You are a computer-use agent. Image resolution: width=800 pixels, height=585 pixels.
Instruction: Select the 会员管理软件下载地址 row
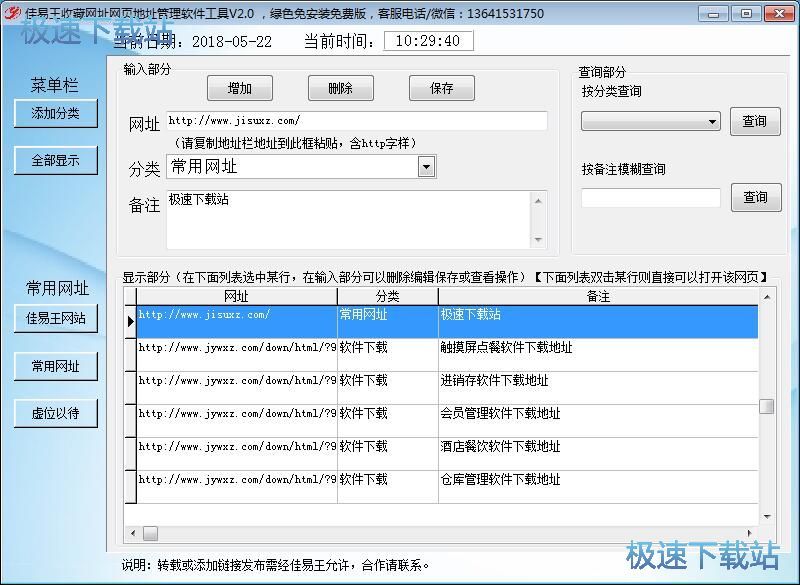[x=447, y=421]
